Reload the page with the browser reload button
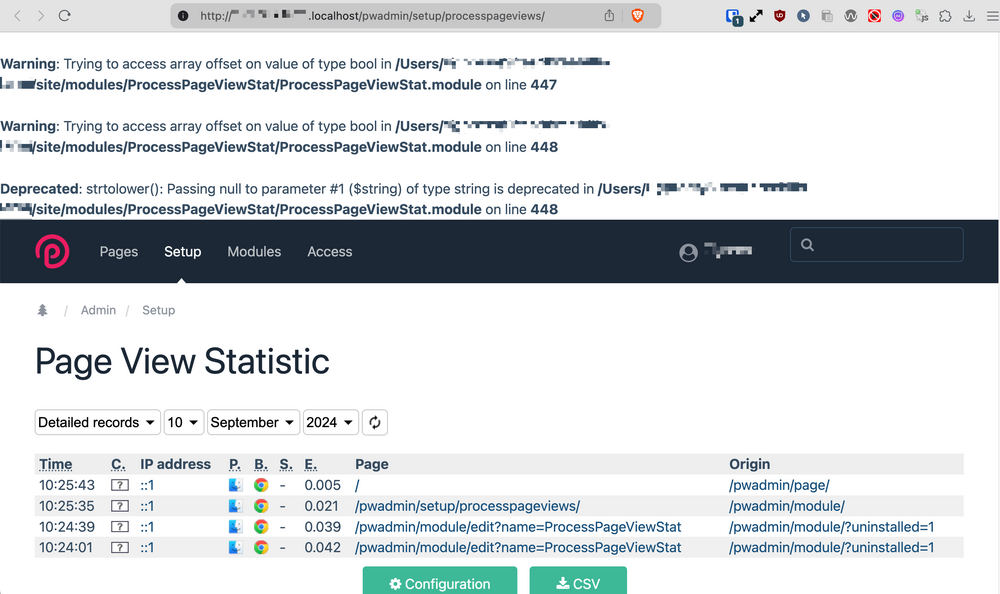 click(65, 16)
